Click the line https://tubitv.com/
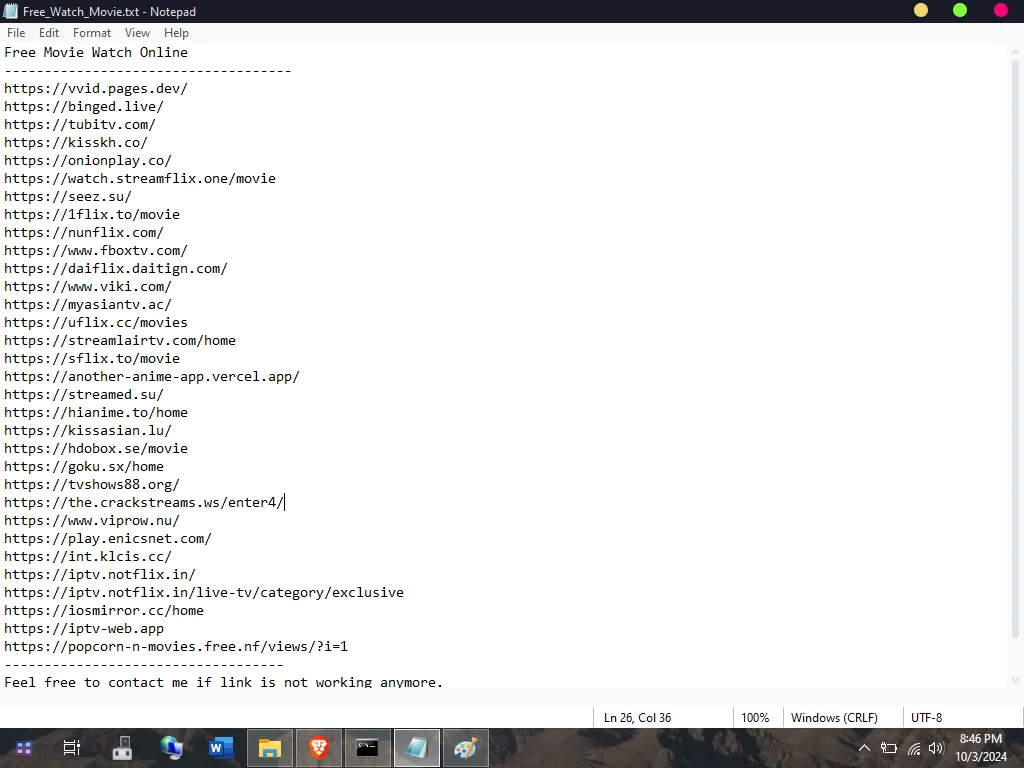Image resolution: width=1024 pixels, height=768 pixels. click(80, 124)
